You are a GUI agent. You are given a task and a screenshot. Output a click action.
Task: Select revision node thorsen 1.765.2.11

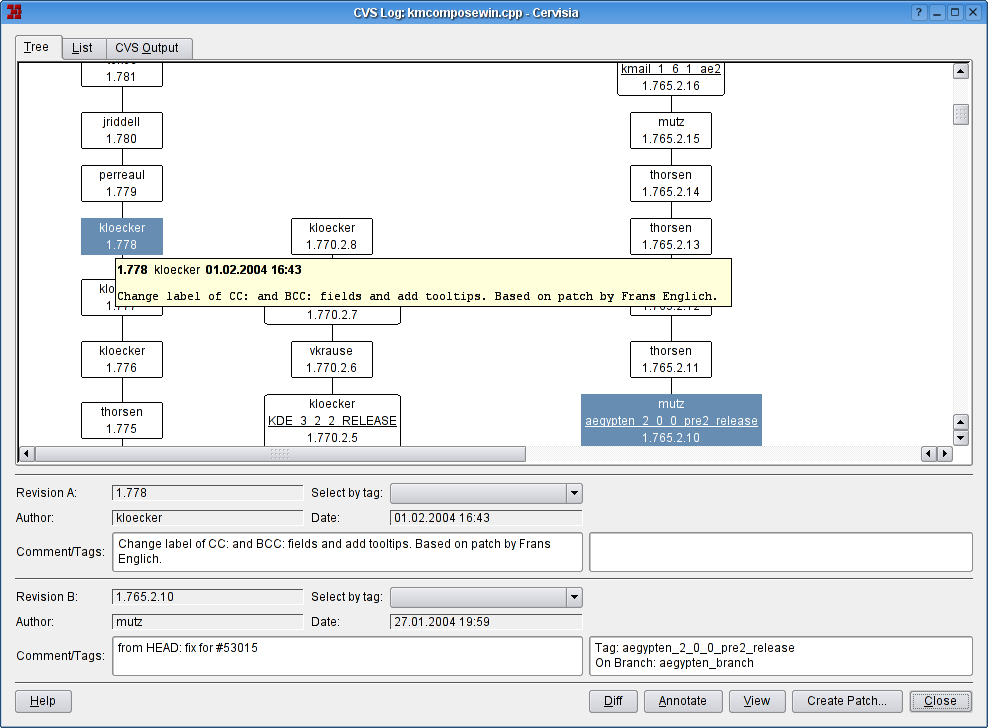tap(671, 359)
